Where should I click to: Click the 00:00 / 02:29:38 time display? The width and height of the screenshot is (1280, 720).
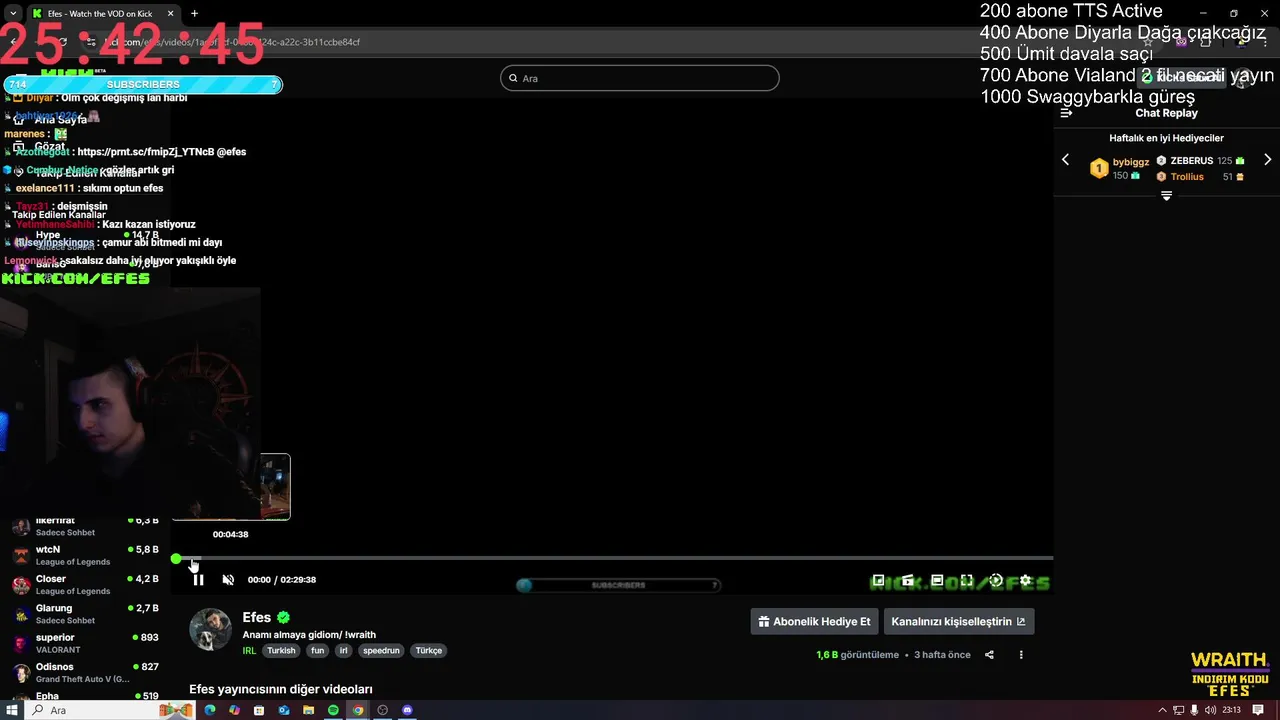[282, 580]
